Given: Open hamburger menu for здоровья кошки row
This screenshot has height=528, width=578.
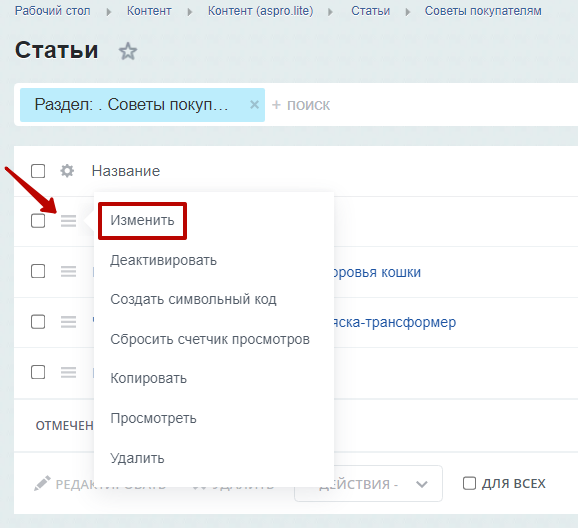Looking at the screenshot, I should [69, 271].
